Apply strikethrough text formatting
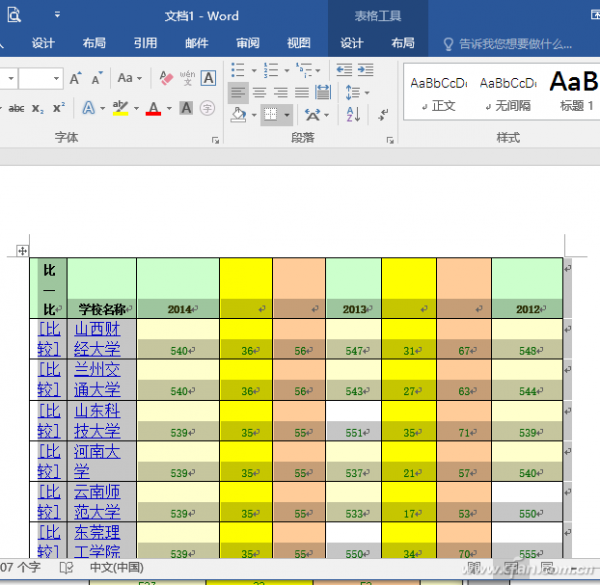 (16, 109)
